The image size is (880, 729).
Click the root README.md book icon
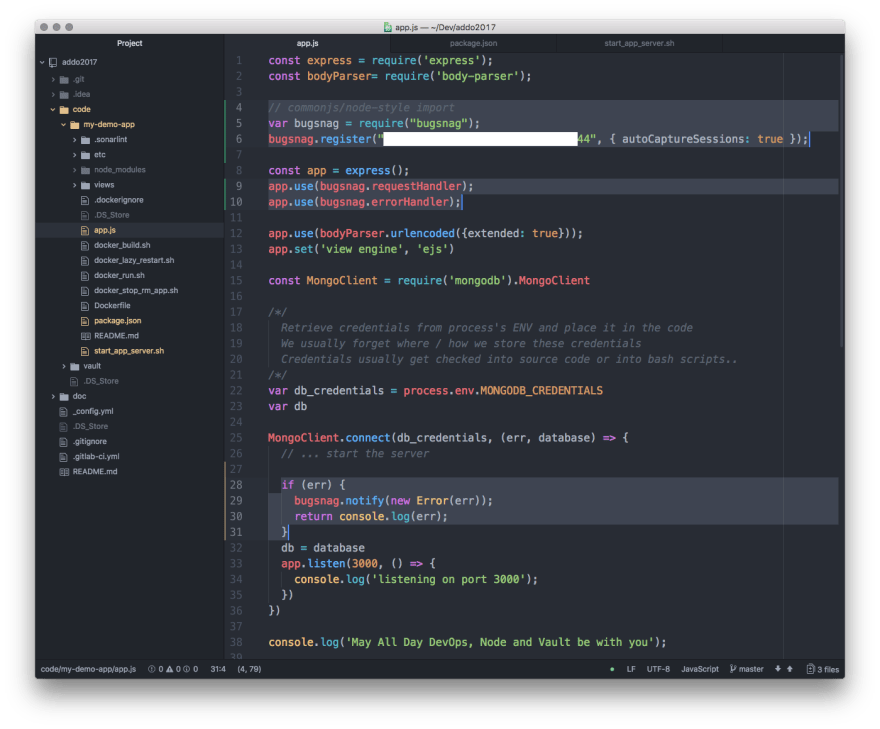(64, 472)
